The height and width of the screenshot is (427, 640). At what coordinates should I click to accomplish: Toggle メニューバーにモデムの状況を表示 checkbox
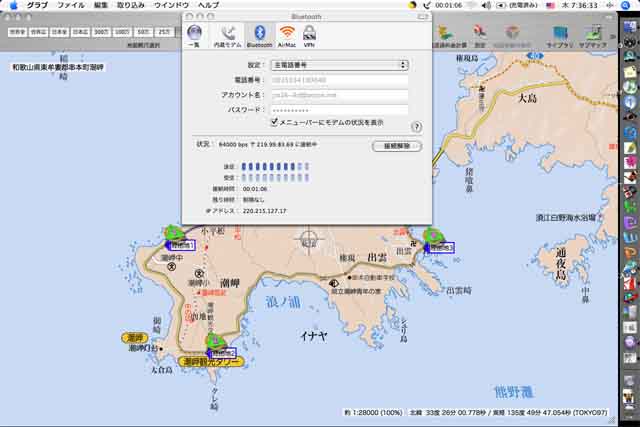pos(275,122)
